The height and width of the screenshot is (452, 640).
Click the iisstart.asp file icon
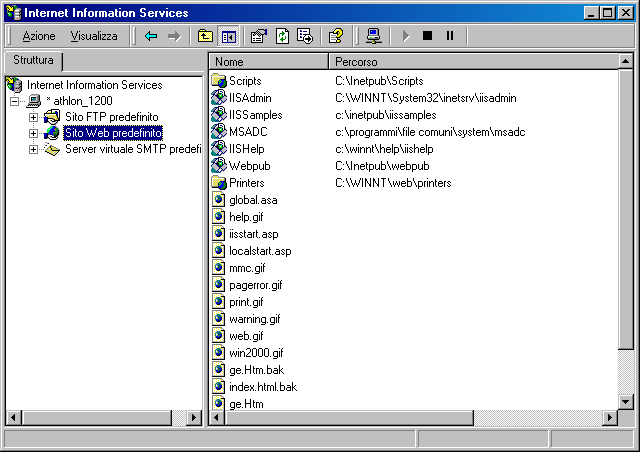219,234
